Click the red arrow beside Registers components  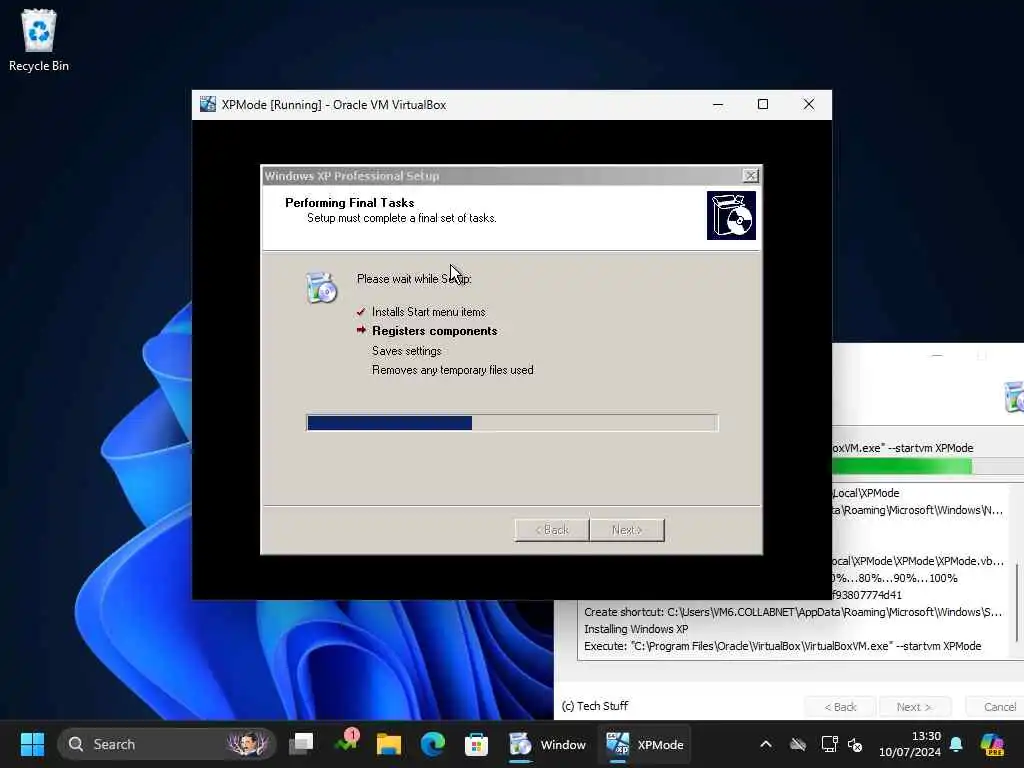[361, 330]
